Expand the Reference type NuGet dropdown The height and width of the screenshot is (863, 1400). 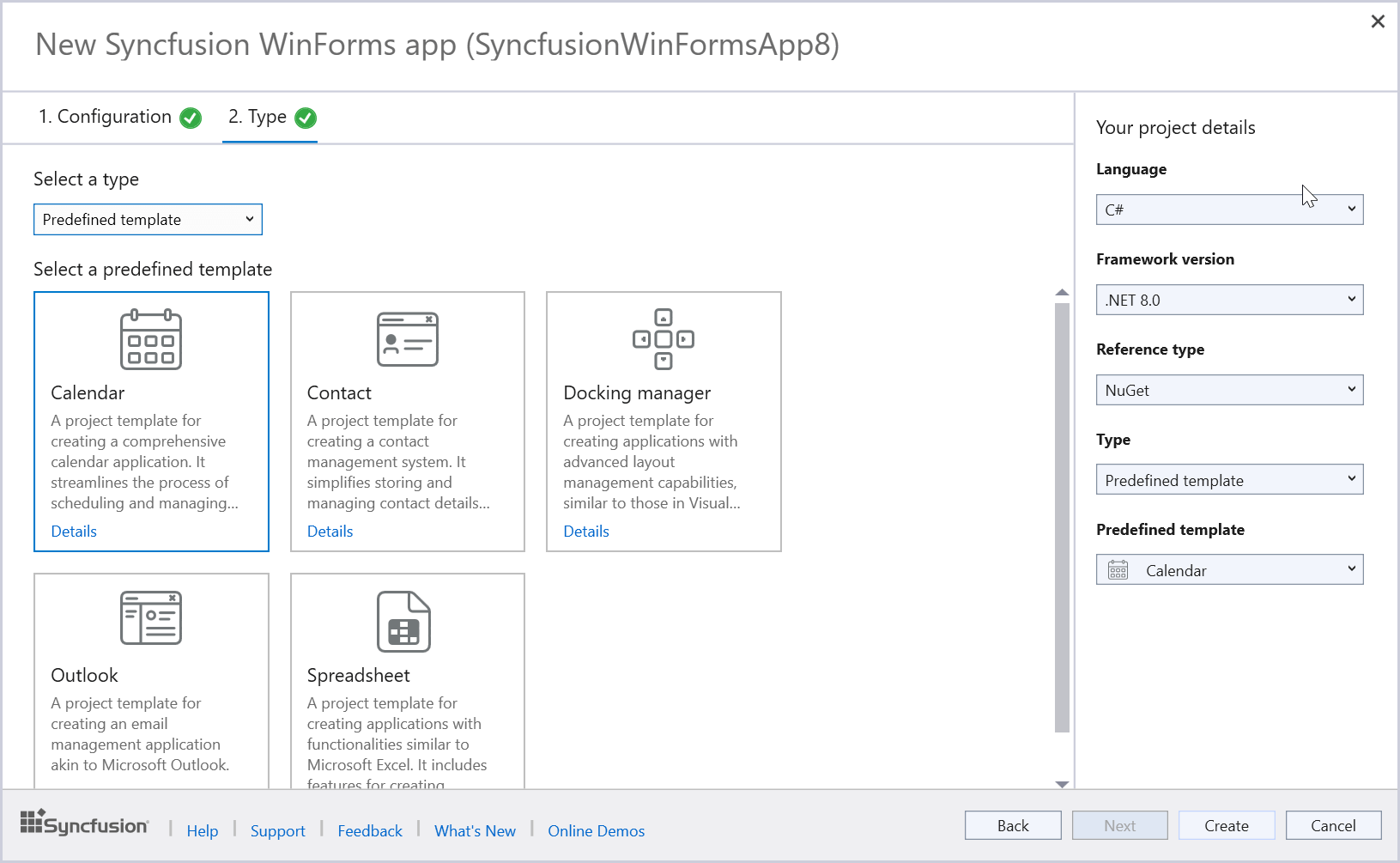coord(1229,390)
